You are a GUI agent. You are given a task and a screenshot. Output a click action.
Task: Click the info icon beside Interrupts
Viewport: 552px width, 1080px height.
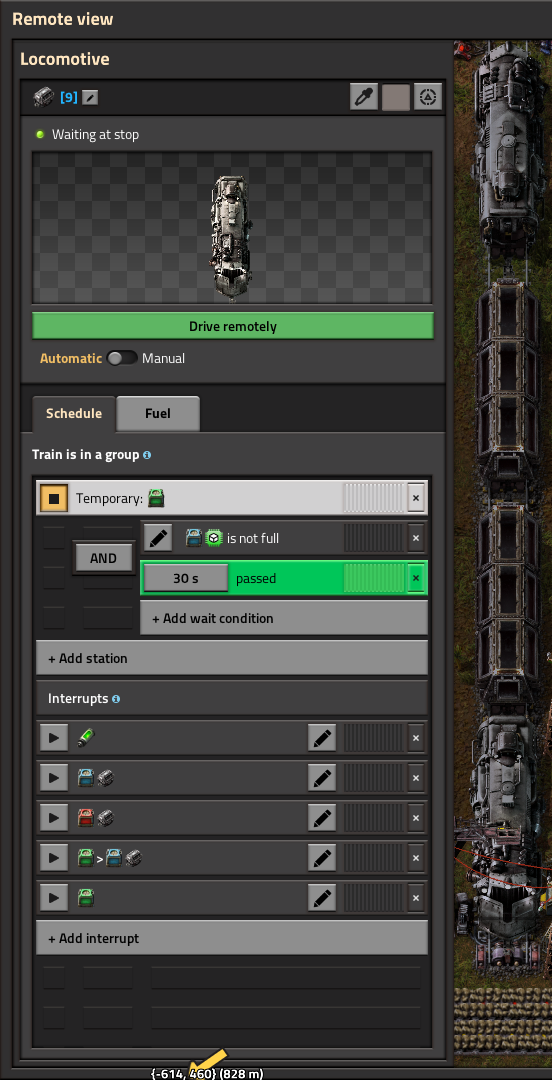click(x=116, y=698)
